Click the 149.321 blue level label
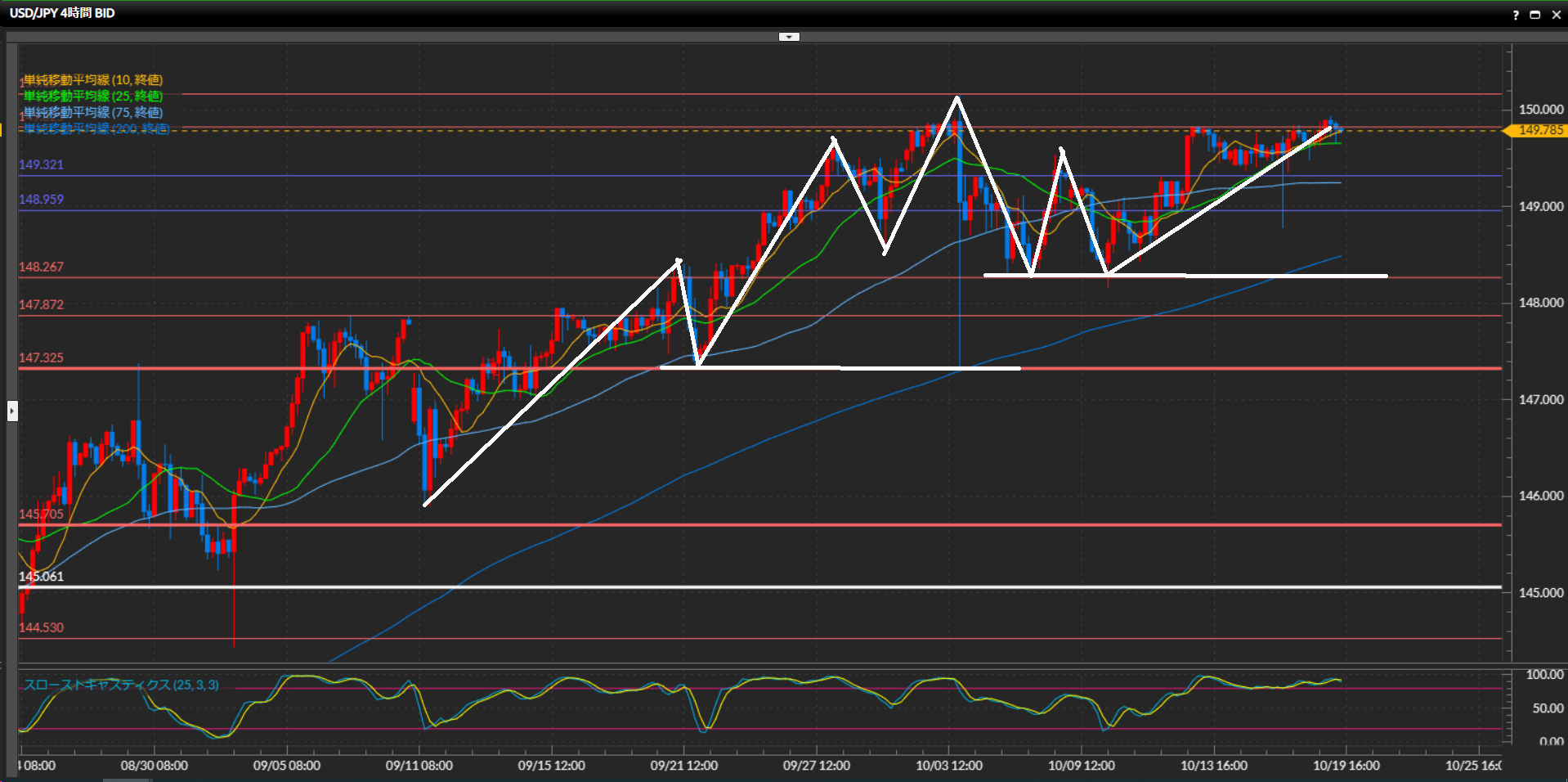Viewport: 1568px width, 782px height. [41, 164]
